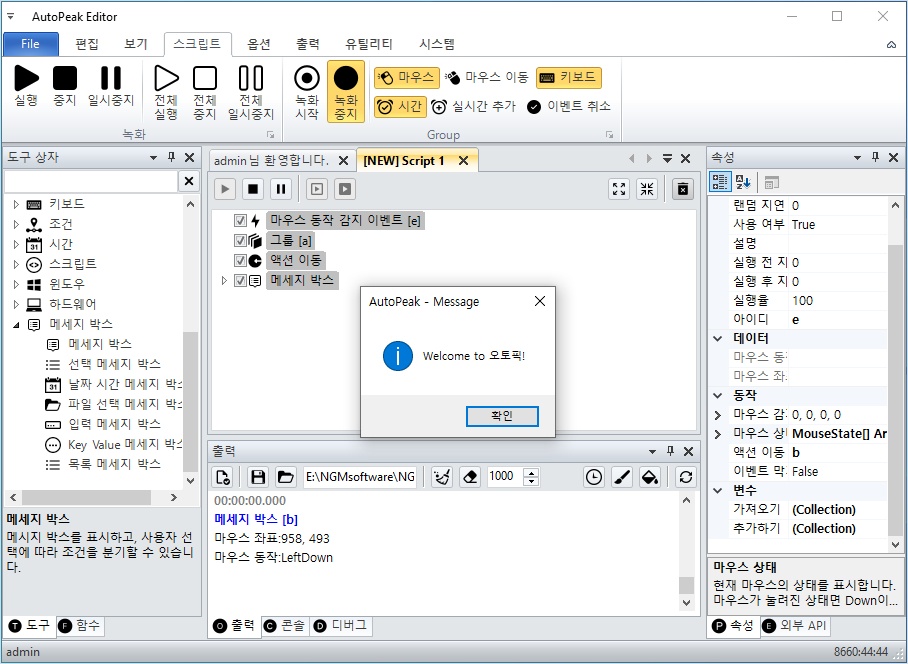Image resolution: width=908 pixels, height=664 pixels.
Task: Delete script items with trash icon
Action: click(683, 189)
